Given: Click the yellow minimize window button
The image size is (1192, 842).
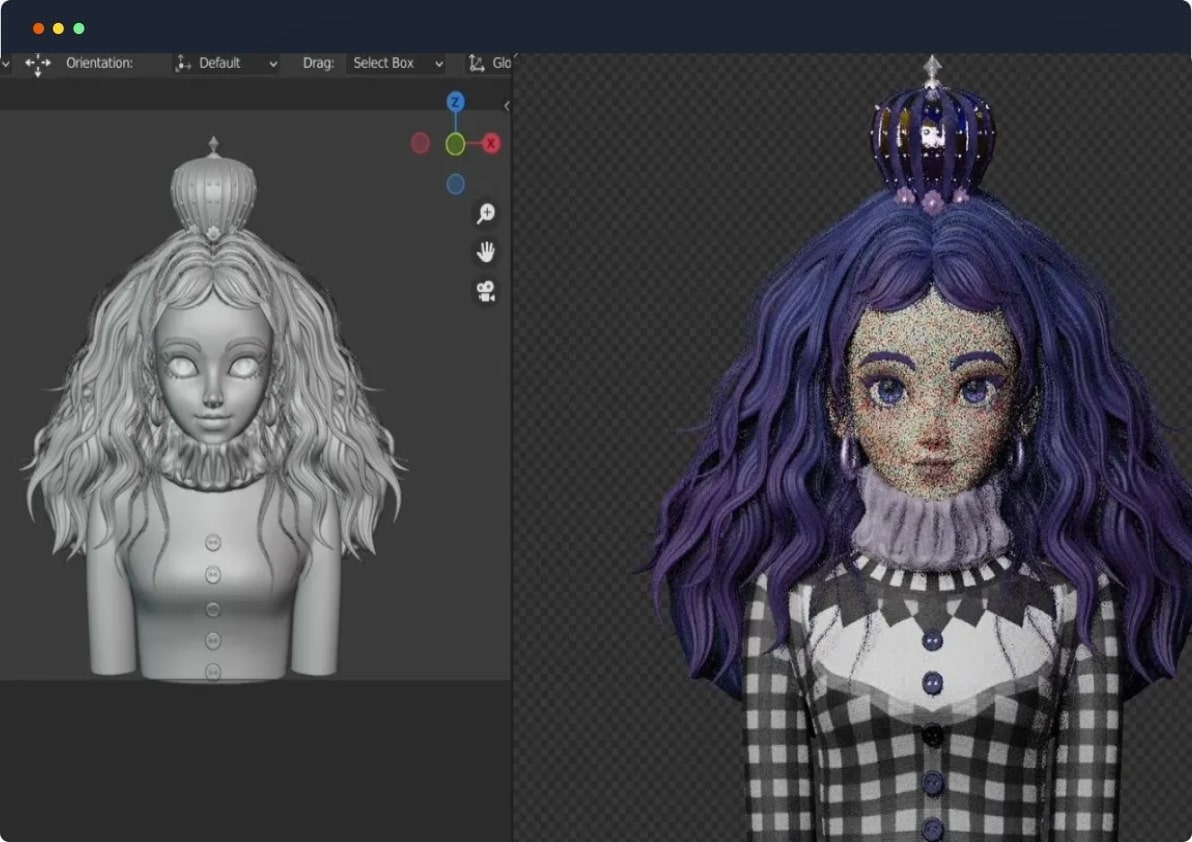Looking at the screenshot, I should click(59, 28).
